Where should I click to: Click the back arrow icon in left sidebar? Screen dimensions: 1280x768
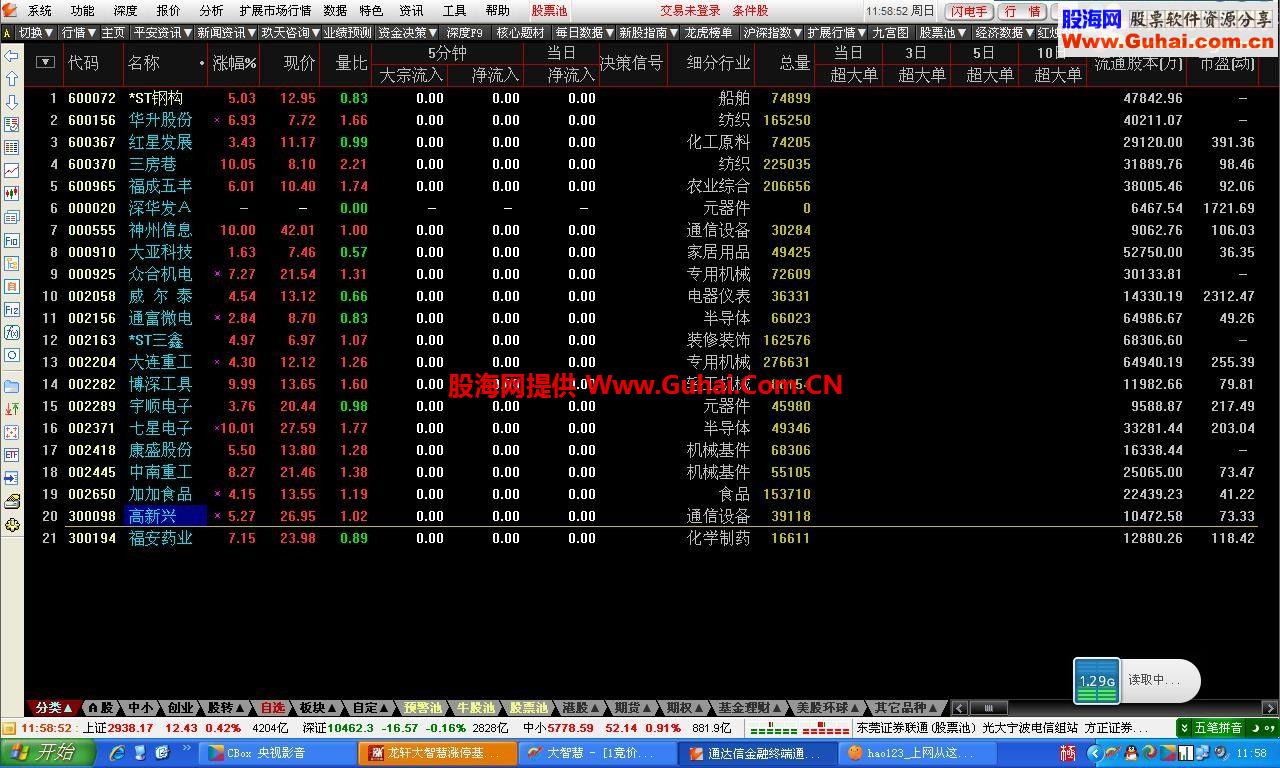point(12,55)
